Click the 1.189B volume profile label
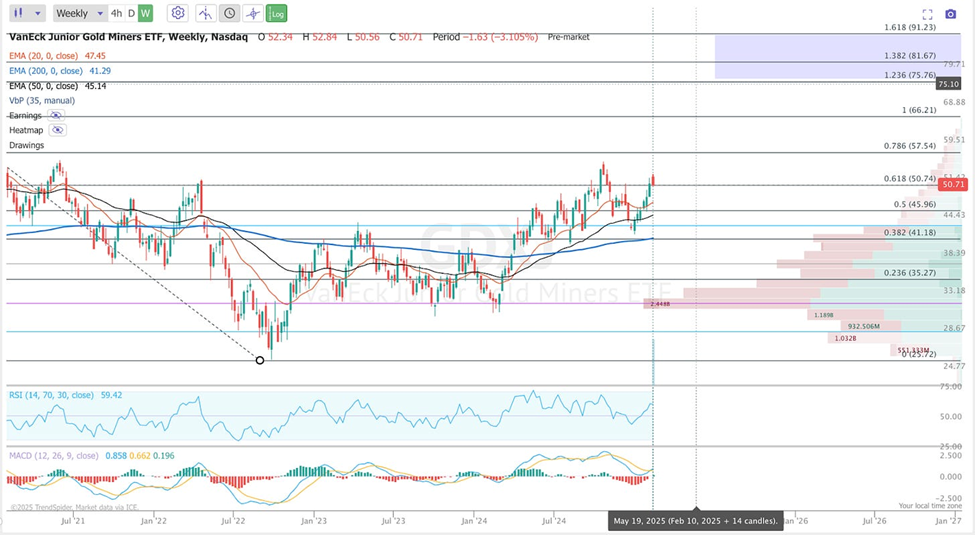 coord(824,315)
